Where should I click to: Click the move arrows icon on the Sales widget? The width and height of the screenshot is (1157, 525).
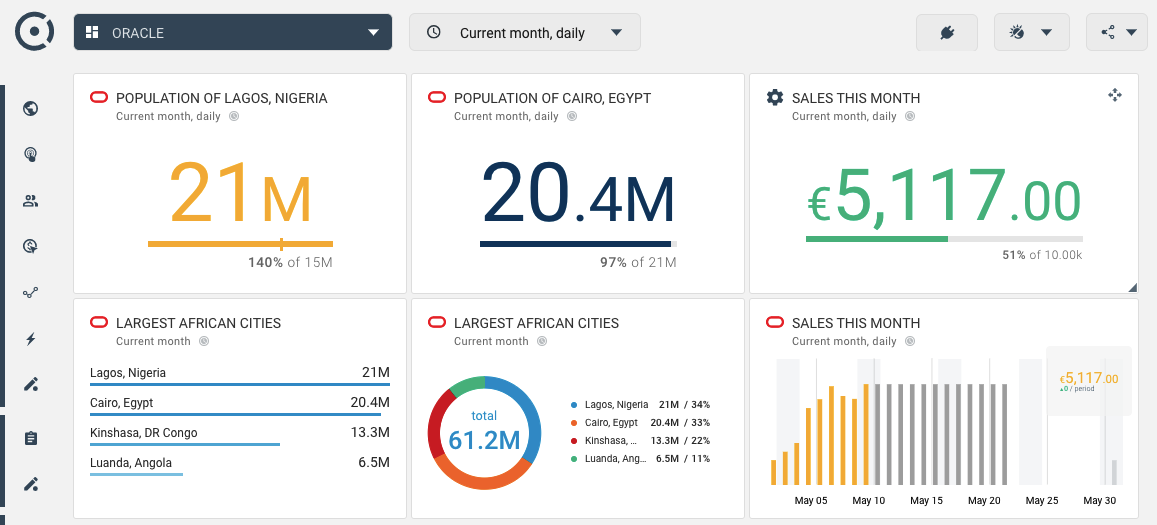coord(1114,95)
